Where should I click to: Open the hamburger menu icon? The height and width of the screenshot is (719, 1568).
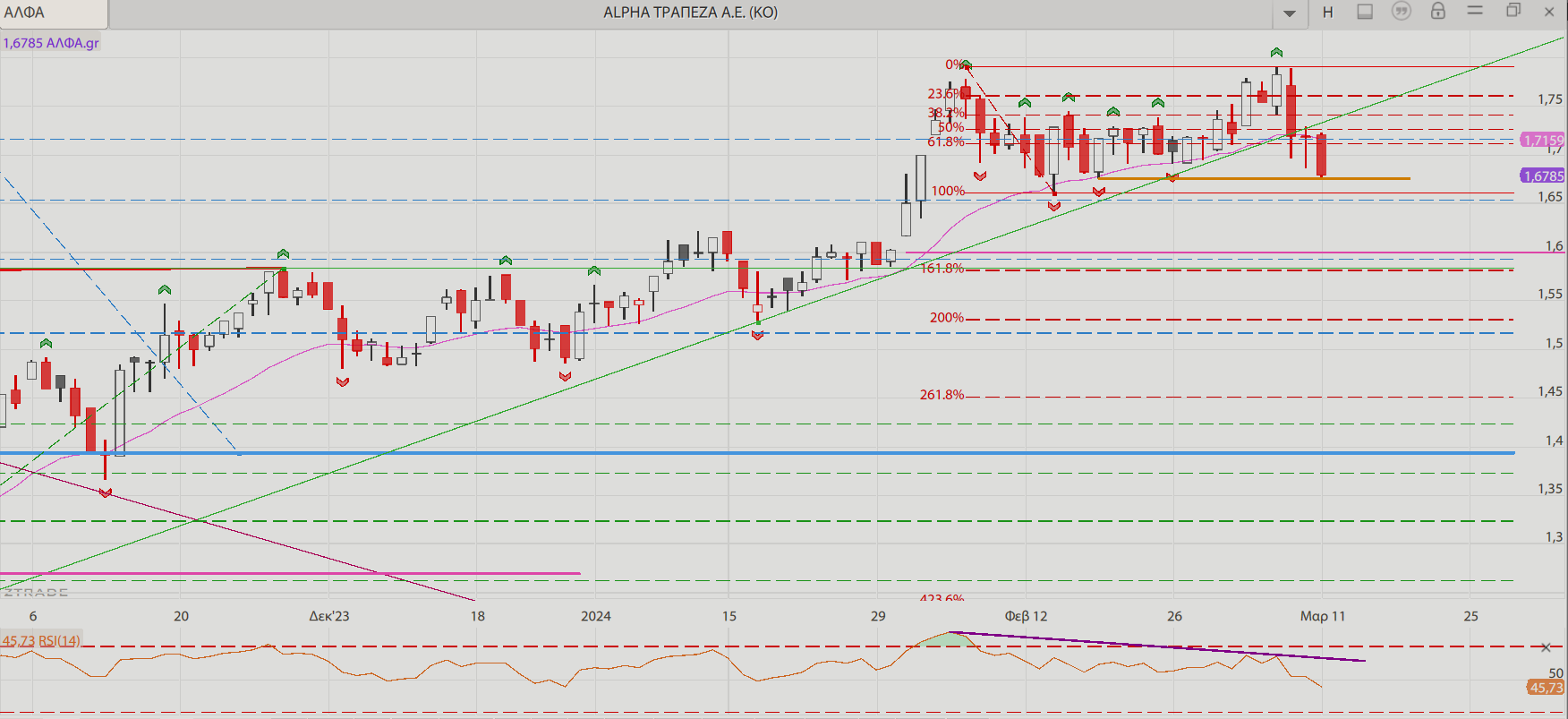[x=1476, y=11]
